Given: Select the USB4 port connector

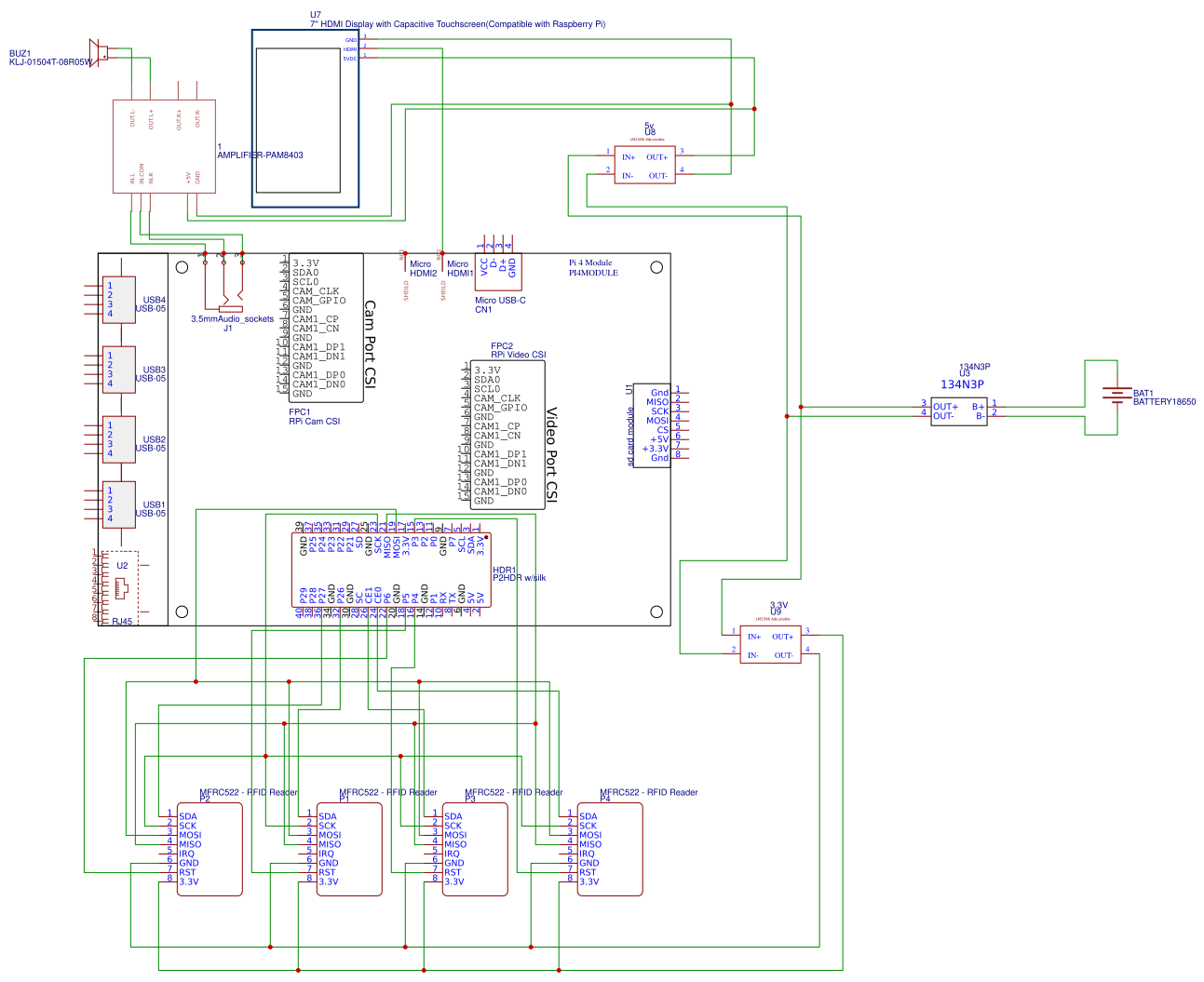Looking at the screenshot, I should coord(118,300).
